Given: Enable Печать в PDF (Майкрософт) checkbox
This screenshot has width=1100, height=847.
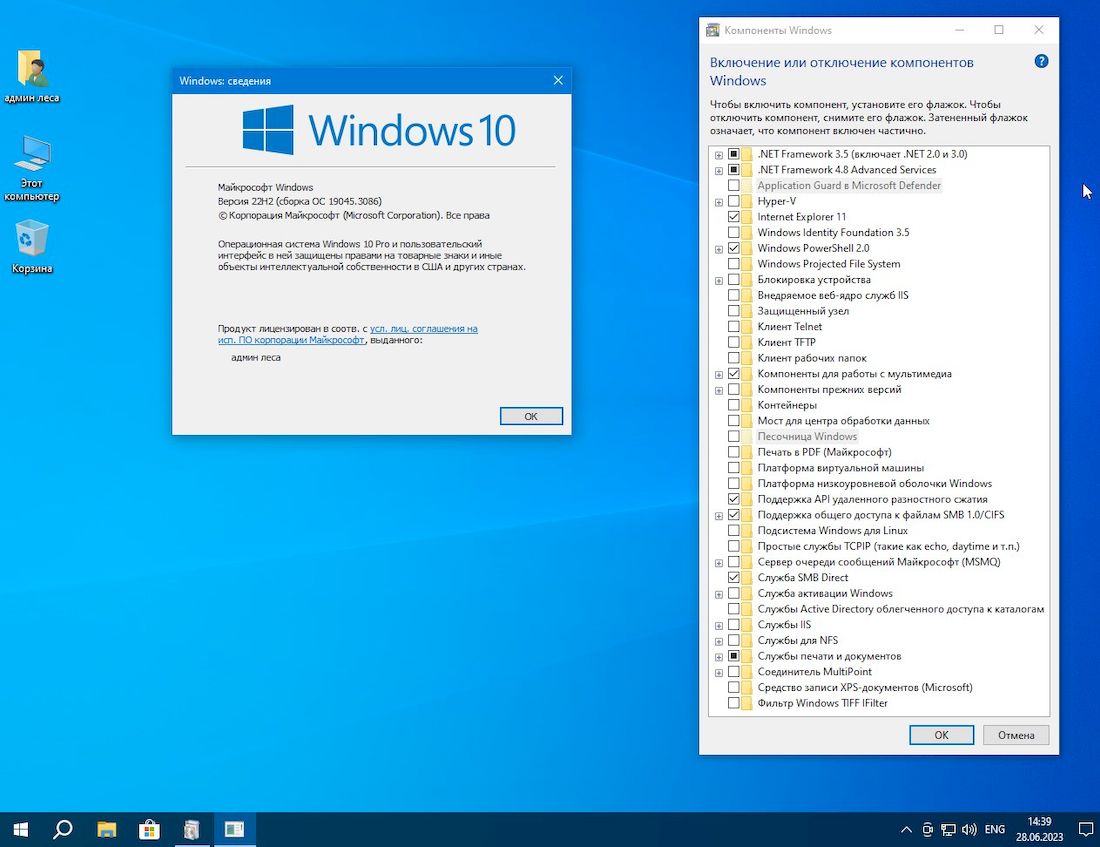Looking at the screenshot, I should tap(733, 452).
